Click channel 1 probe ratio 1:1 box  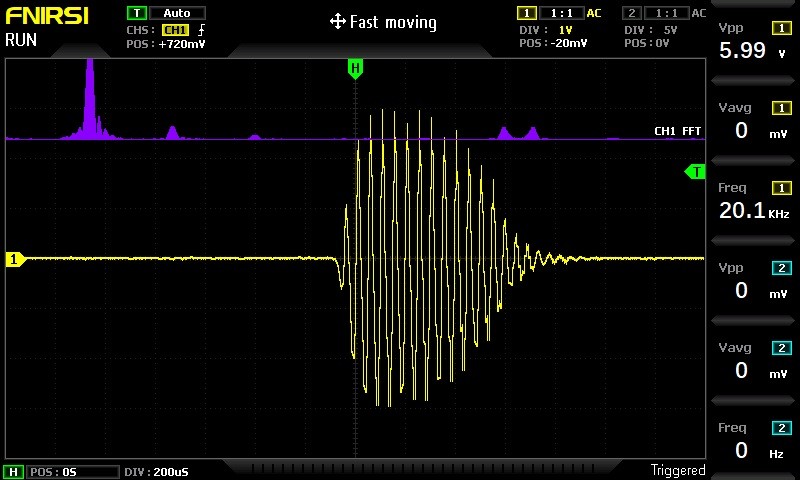(x=562, y=13)
